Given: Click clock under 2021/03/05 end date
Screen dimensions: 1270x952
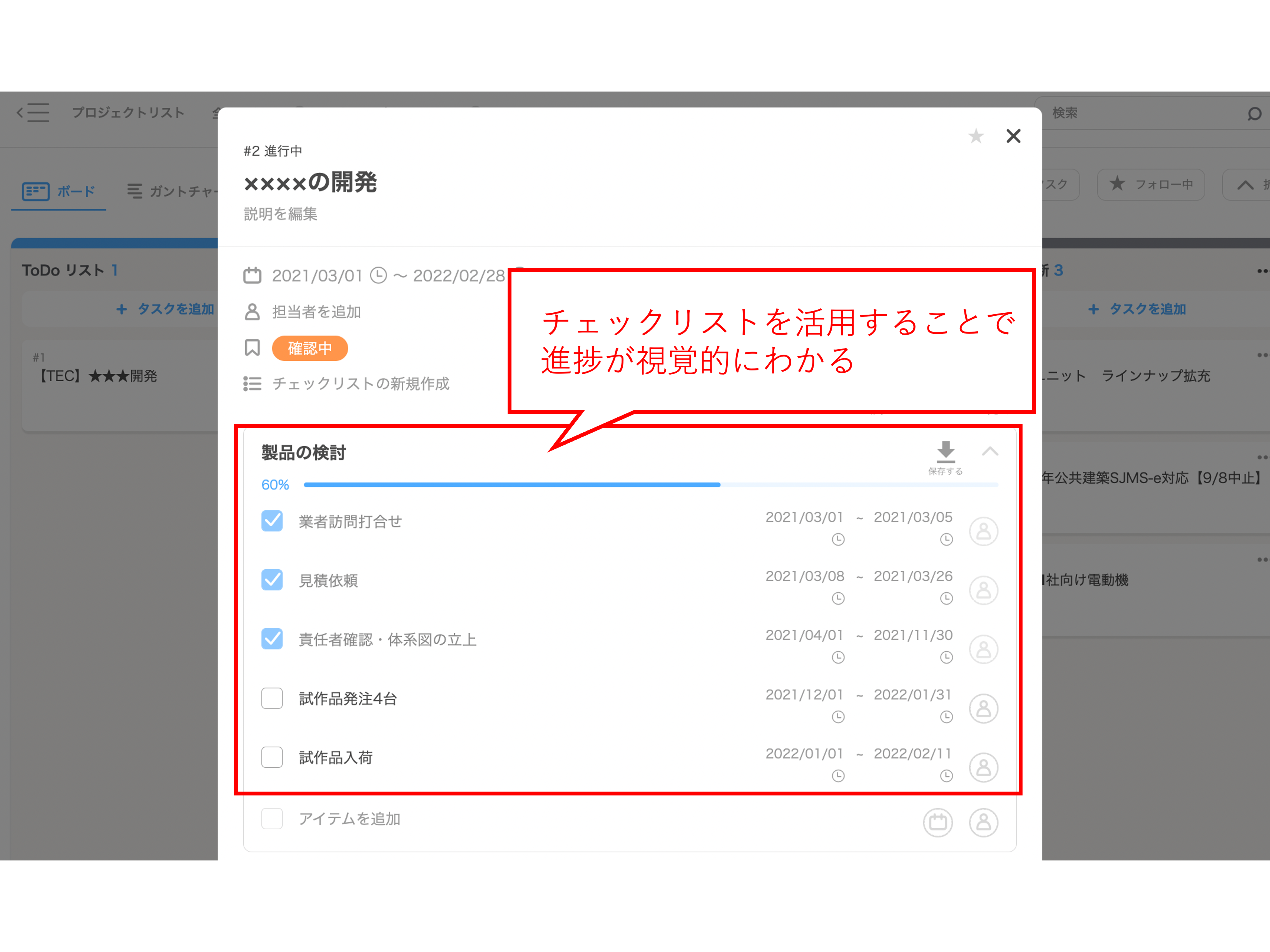Looking at the screenshot, I should click(x=946, y=539).
